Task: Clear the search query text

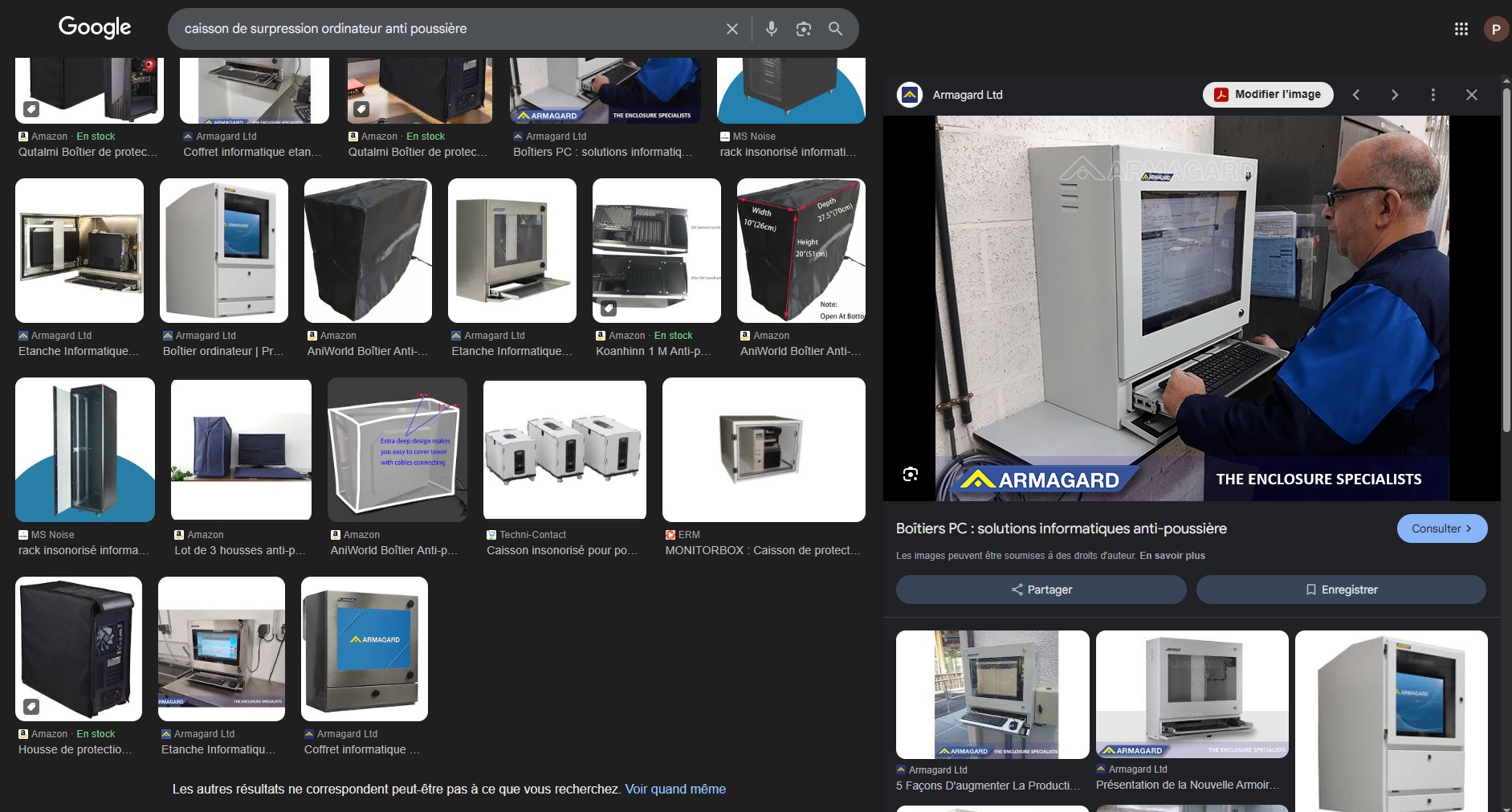Action: (x=732, y=29)
